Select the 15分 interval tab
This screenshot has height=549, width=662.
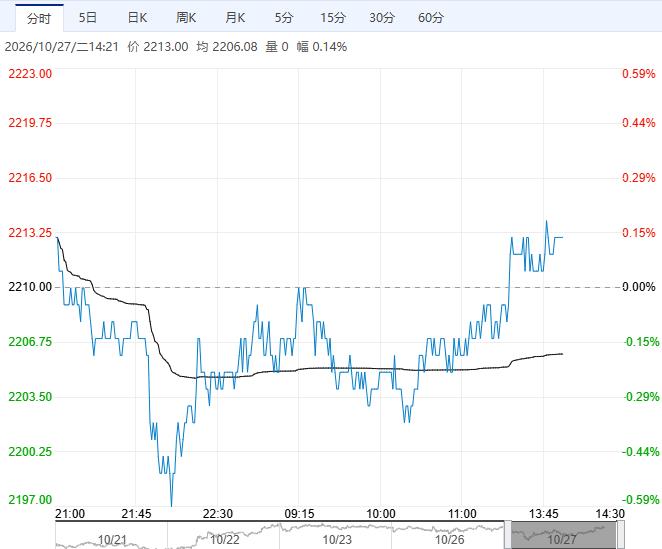[333, 18]
